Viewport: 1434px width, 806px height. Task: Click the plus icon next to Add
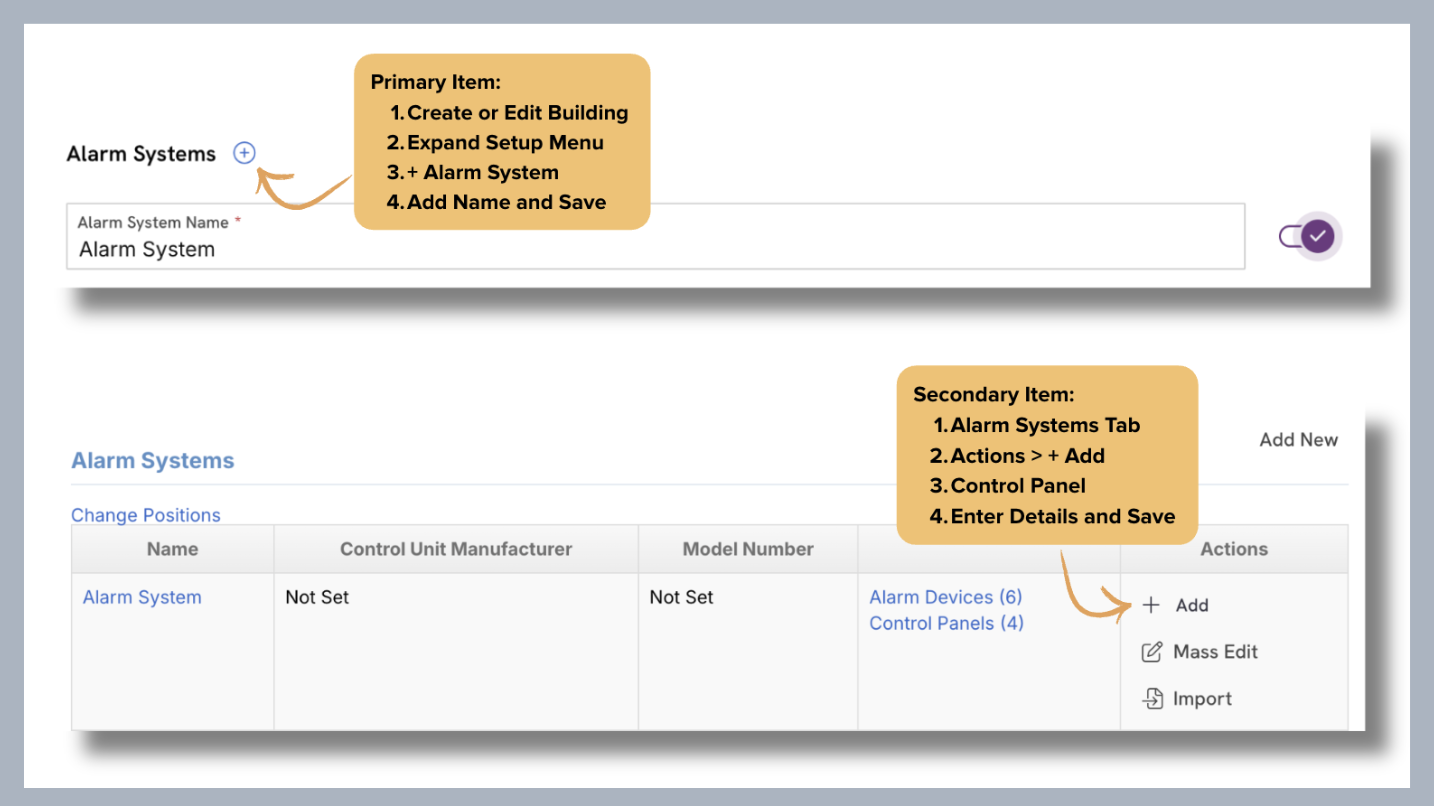[x=1151, y=605]
